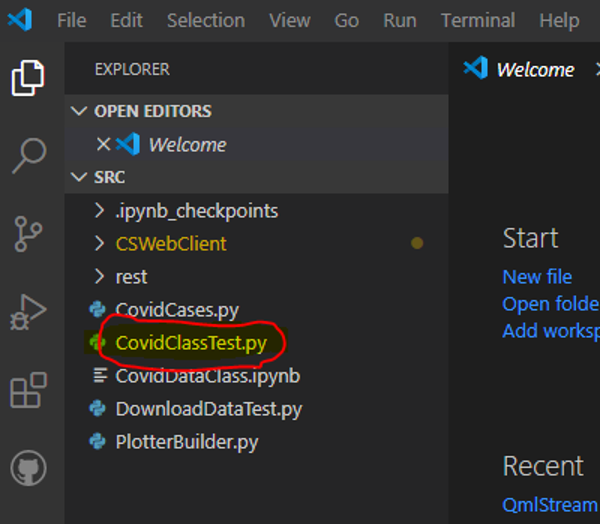Open the Source Control view icon
600x524 pixels.
pos(28,233)
